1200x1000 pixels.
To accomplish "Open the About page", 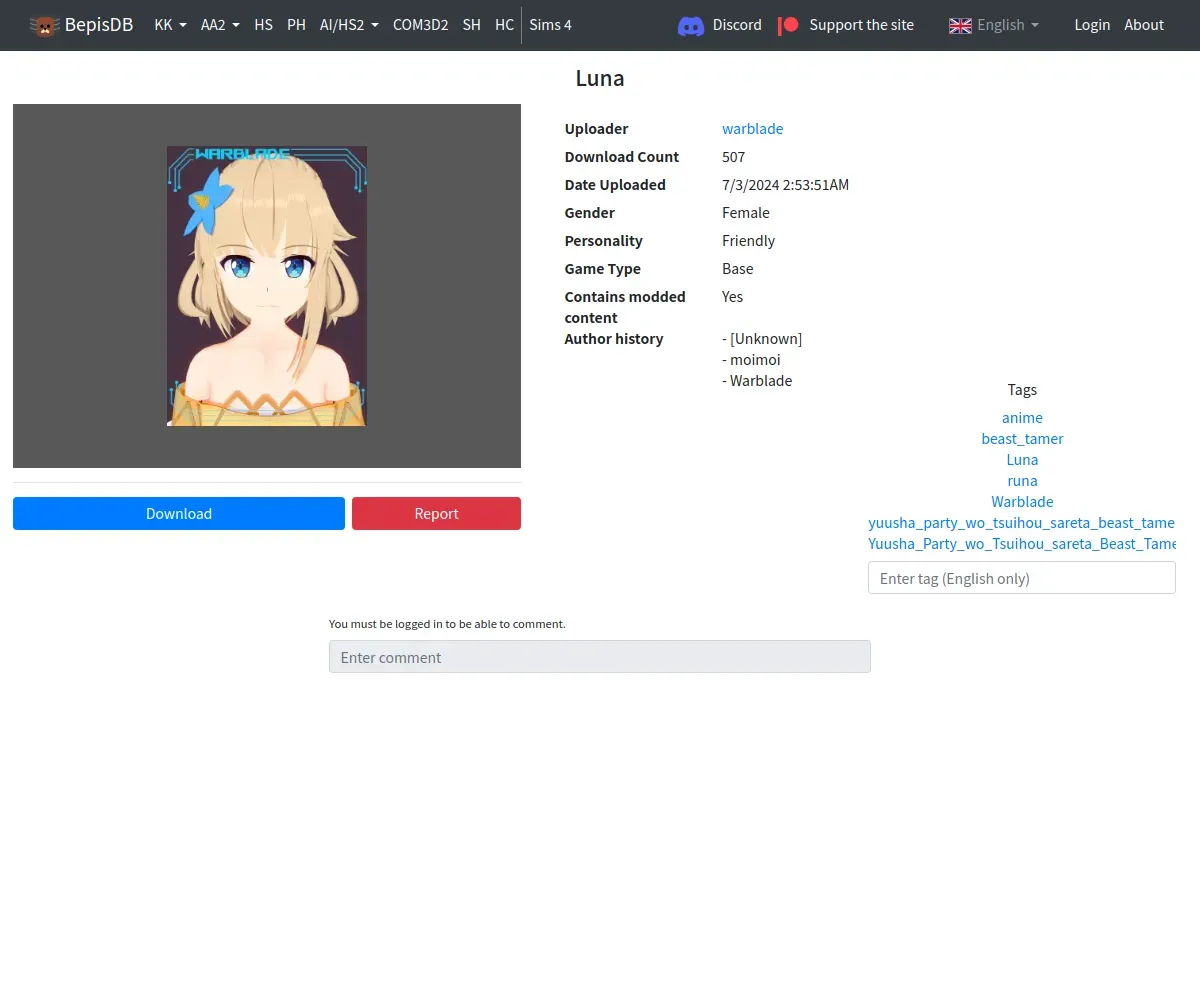I will (x=1144, y=25).
